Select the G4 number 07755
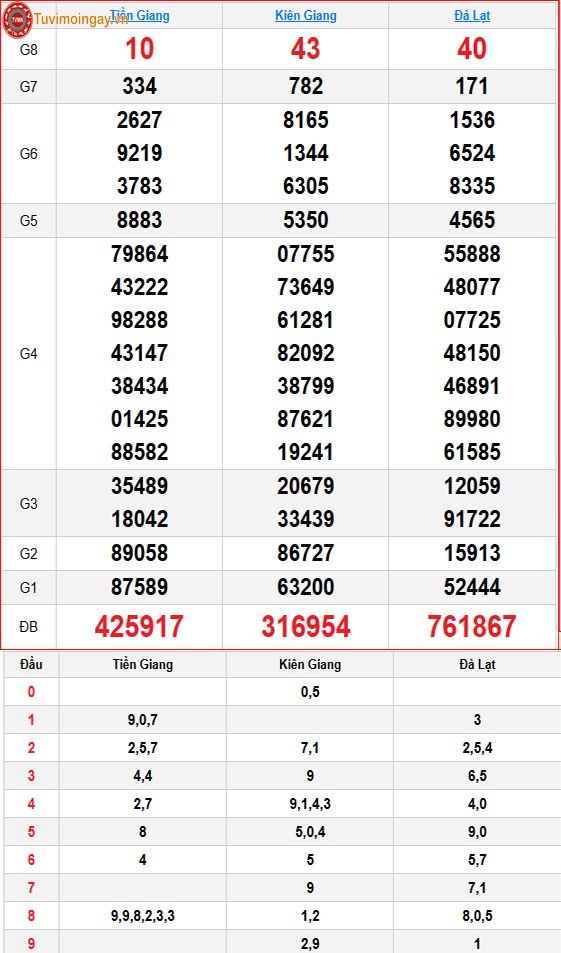561x953 pixels. pos(306,254)
